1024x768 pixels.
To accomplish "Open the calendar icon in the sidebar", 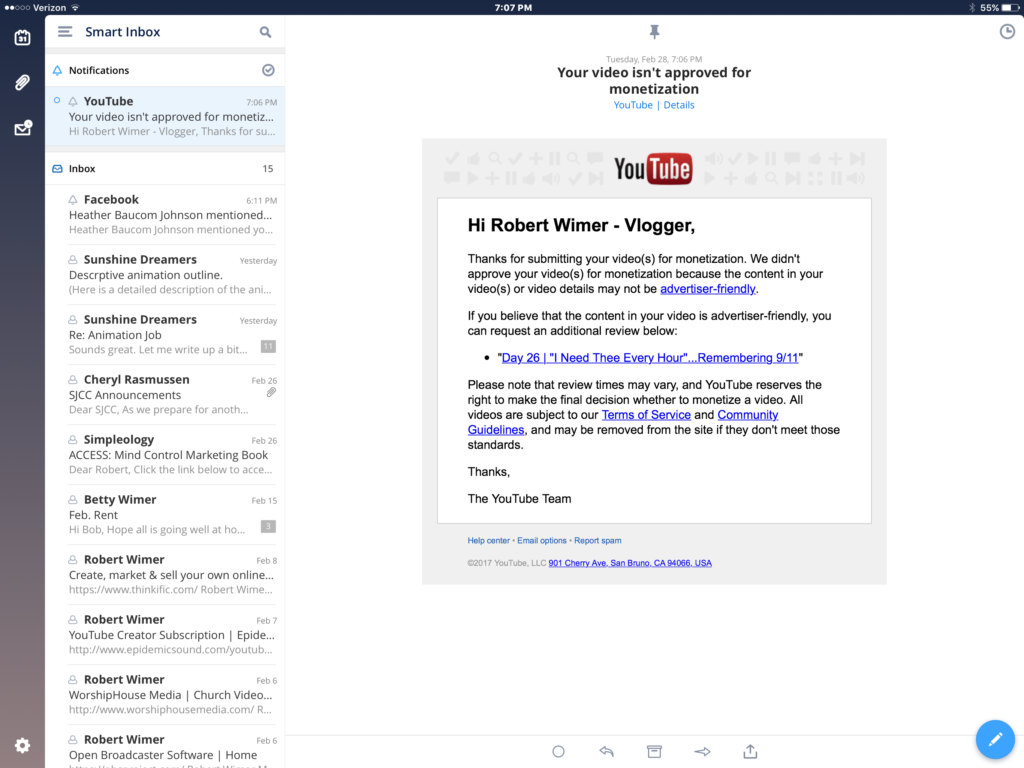I will (x=22, y=37).
